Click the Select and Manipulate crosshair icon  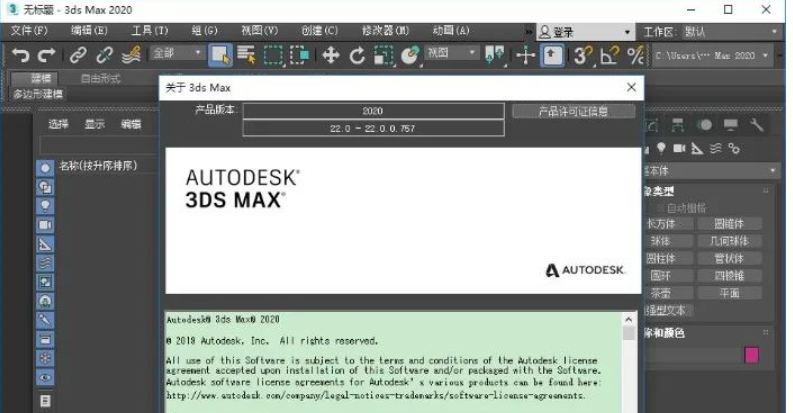coord(526,55)
